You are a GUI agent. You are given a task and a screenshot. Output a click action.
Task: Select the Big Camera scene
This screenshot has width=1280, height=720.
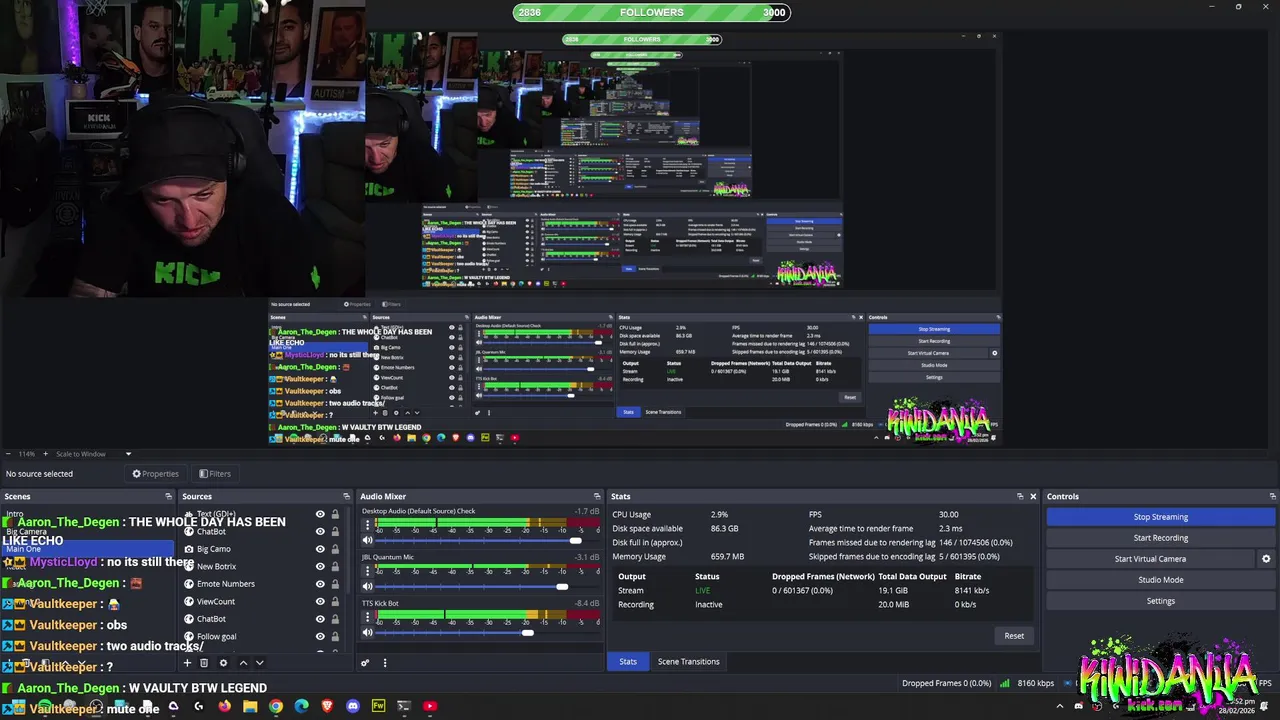(88, 532)
